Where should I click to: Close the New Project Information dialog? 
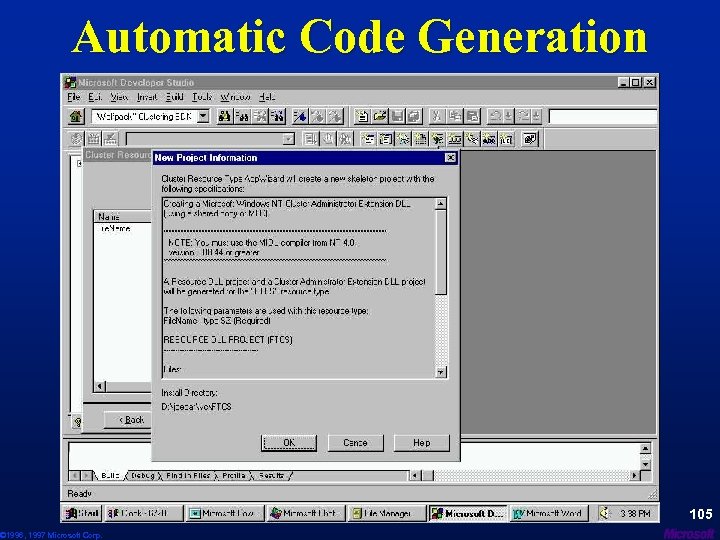(x=450, y=158)
